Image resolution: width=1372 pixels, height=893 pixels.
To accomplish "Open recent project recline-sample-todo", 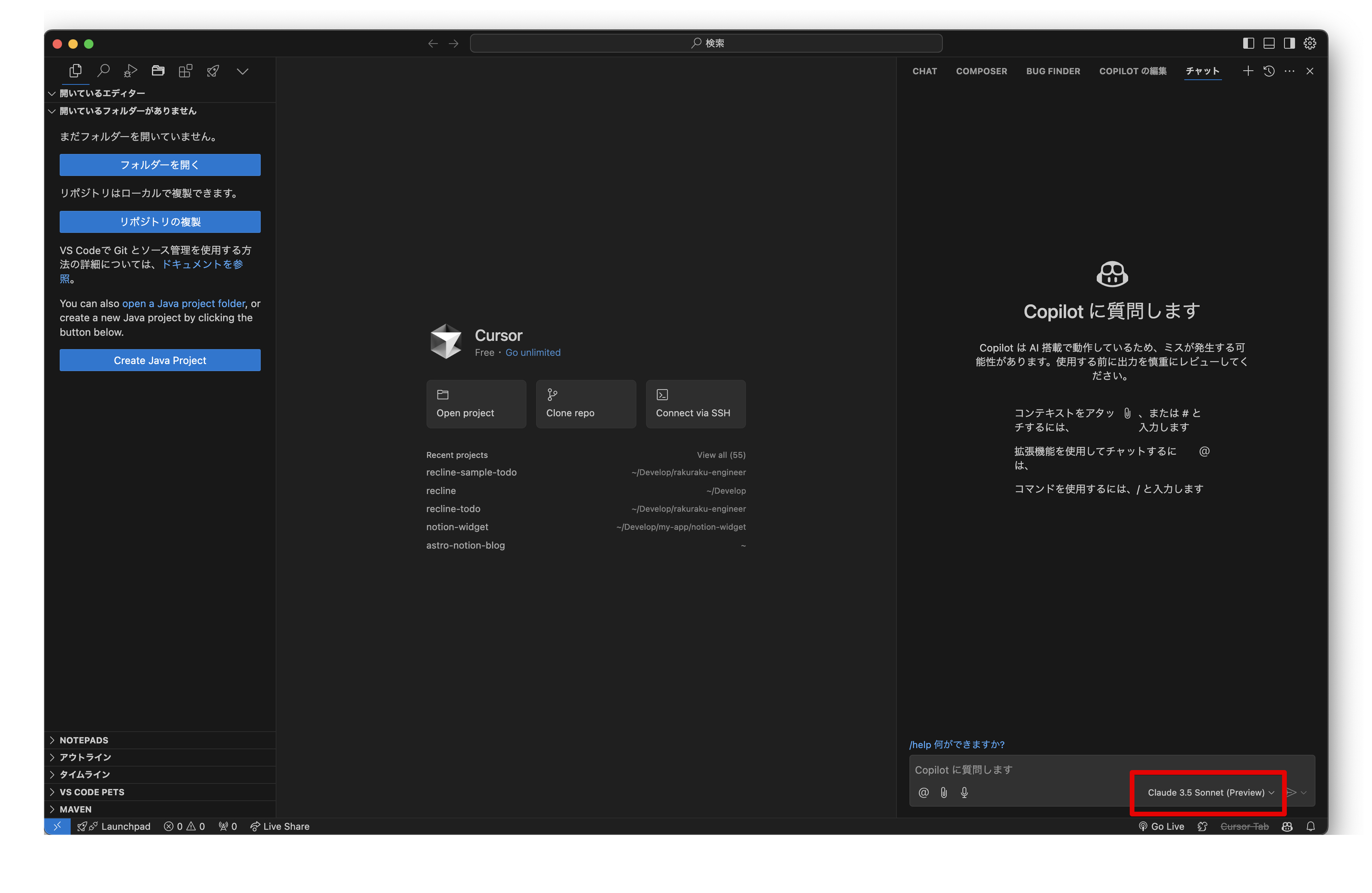I will pos(586,472).
